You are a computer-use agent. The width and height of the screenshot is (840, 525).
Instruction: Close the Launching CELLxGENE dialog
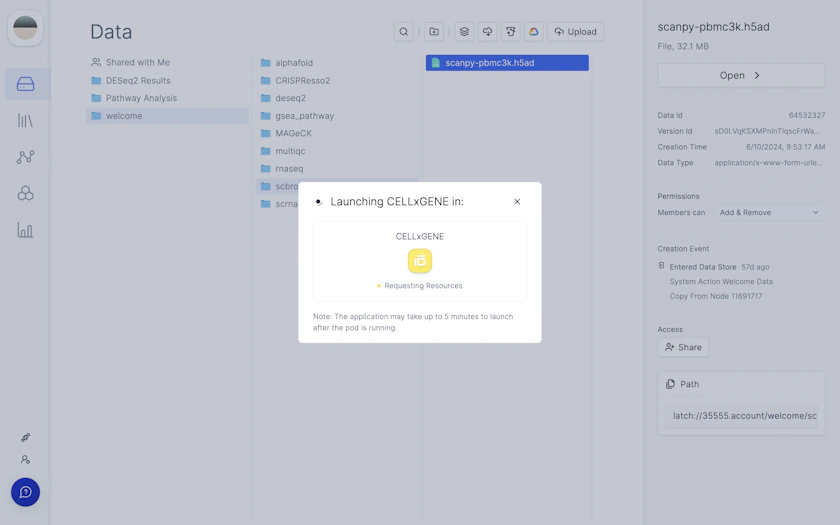coord(517,201)
